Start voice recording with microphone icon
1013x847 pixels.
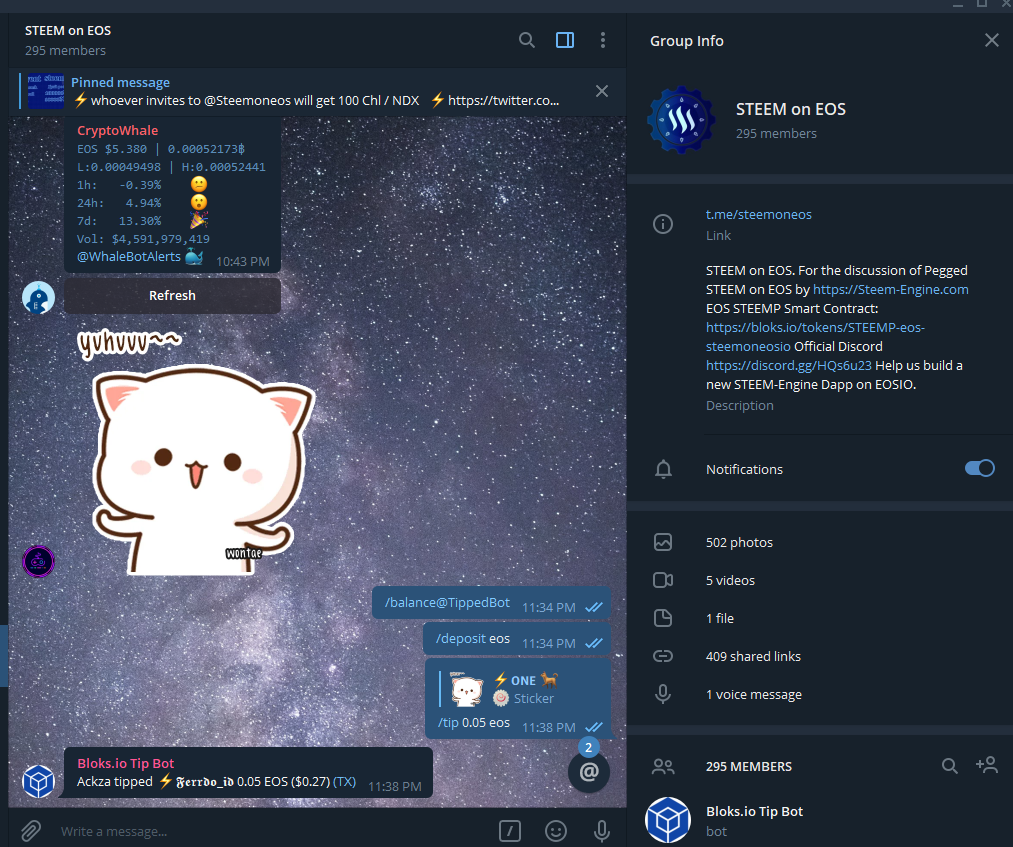[601, 831]
